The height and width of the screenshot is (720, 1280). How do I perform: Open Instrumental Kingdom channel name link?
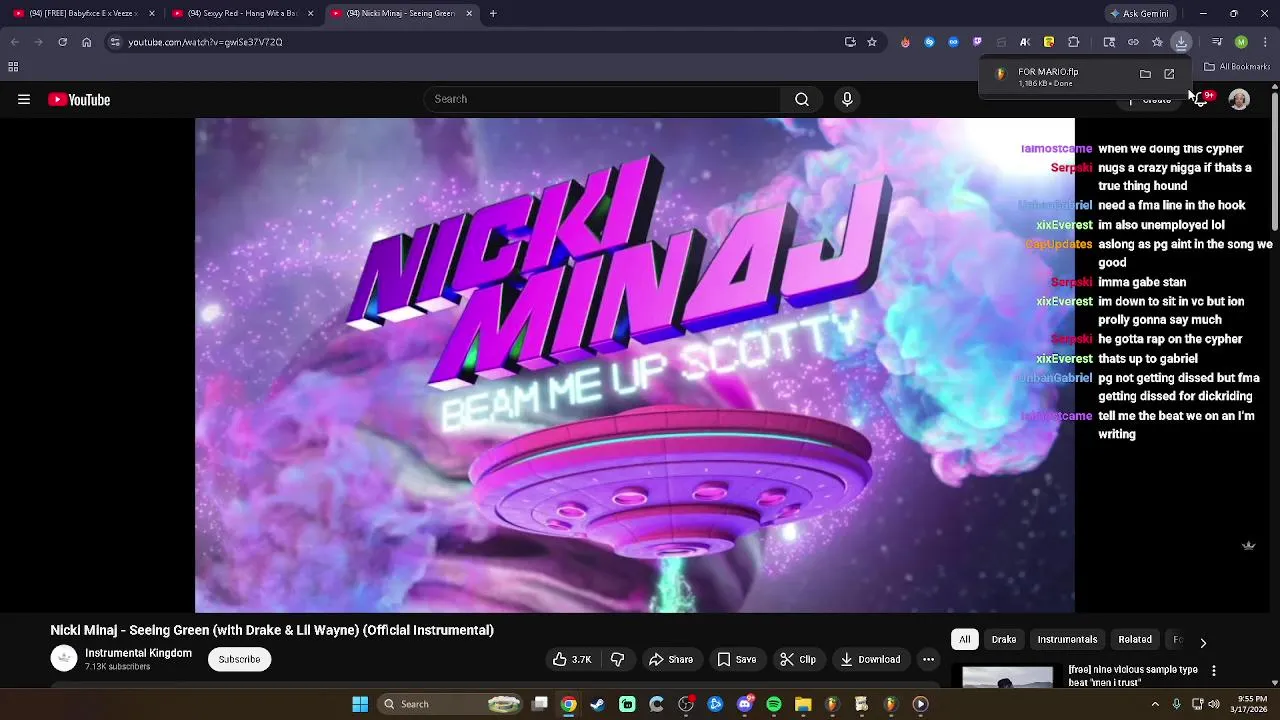tap(138, 653)
